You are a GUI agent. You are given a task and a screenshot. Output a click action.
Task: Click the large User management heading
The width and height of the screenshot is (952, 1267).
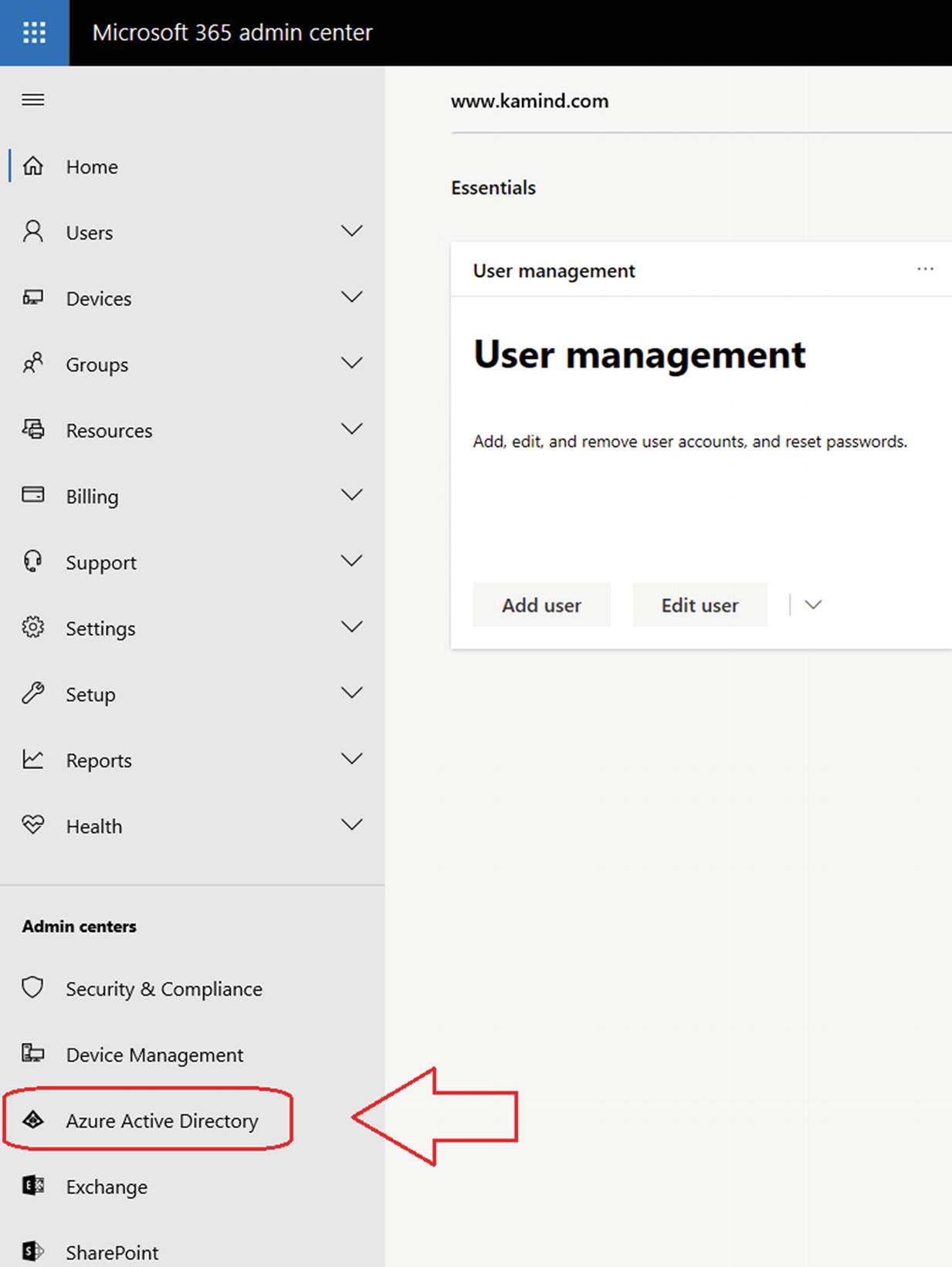tap(639, 355)
